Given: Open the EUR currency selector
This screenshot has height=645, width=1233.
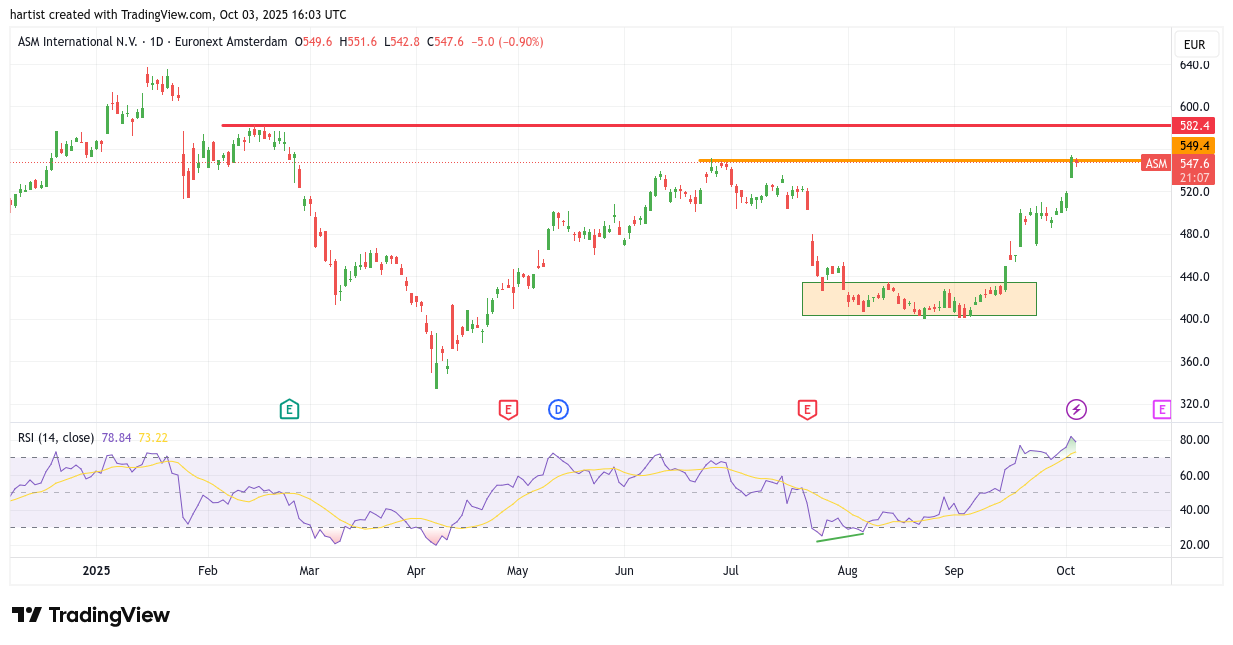Looking at the screenshot, I should (x=1194, y=45).
